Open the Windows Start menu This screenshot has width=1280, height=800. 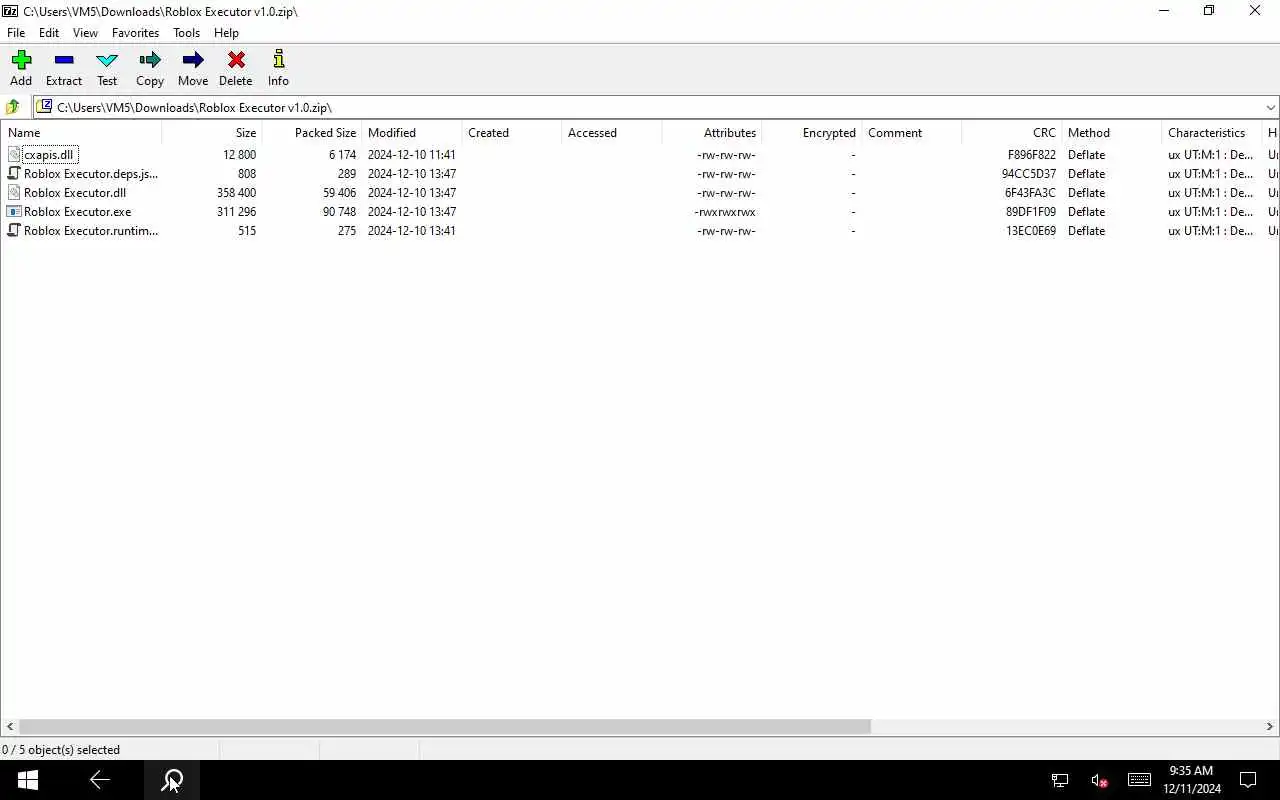[27, 780]
